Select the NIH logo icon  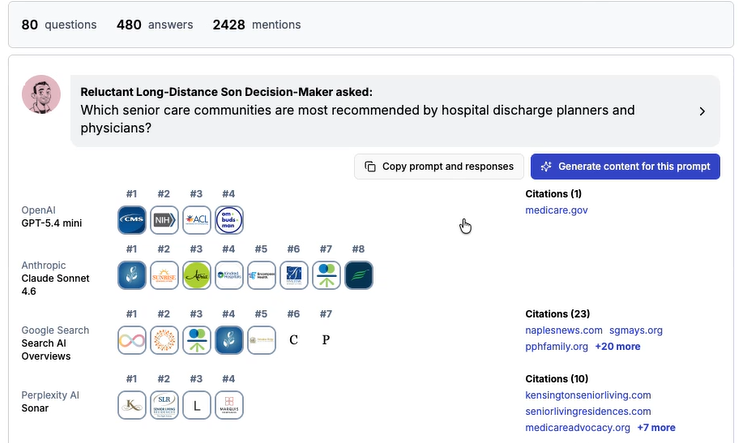164,220
